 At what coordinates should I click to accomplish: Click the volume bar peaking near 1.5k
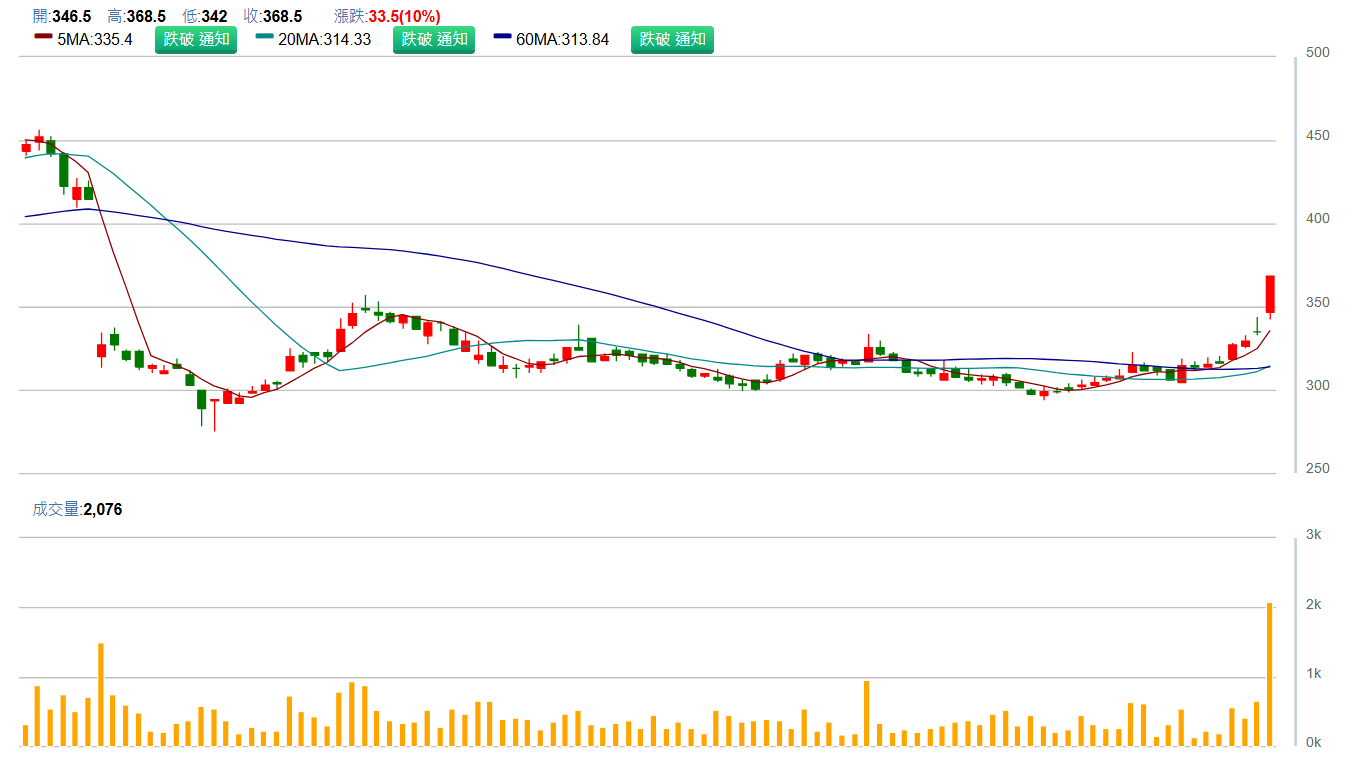(101, 695)
